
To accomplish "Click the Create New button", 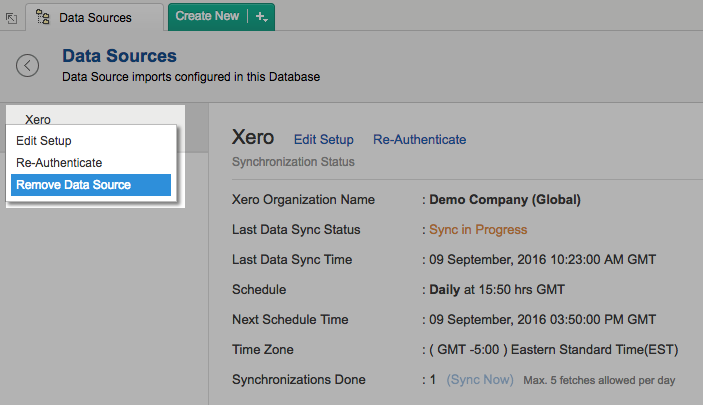I will 207,16.
